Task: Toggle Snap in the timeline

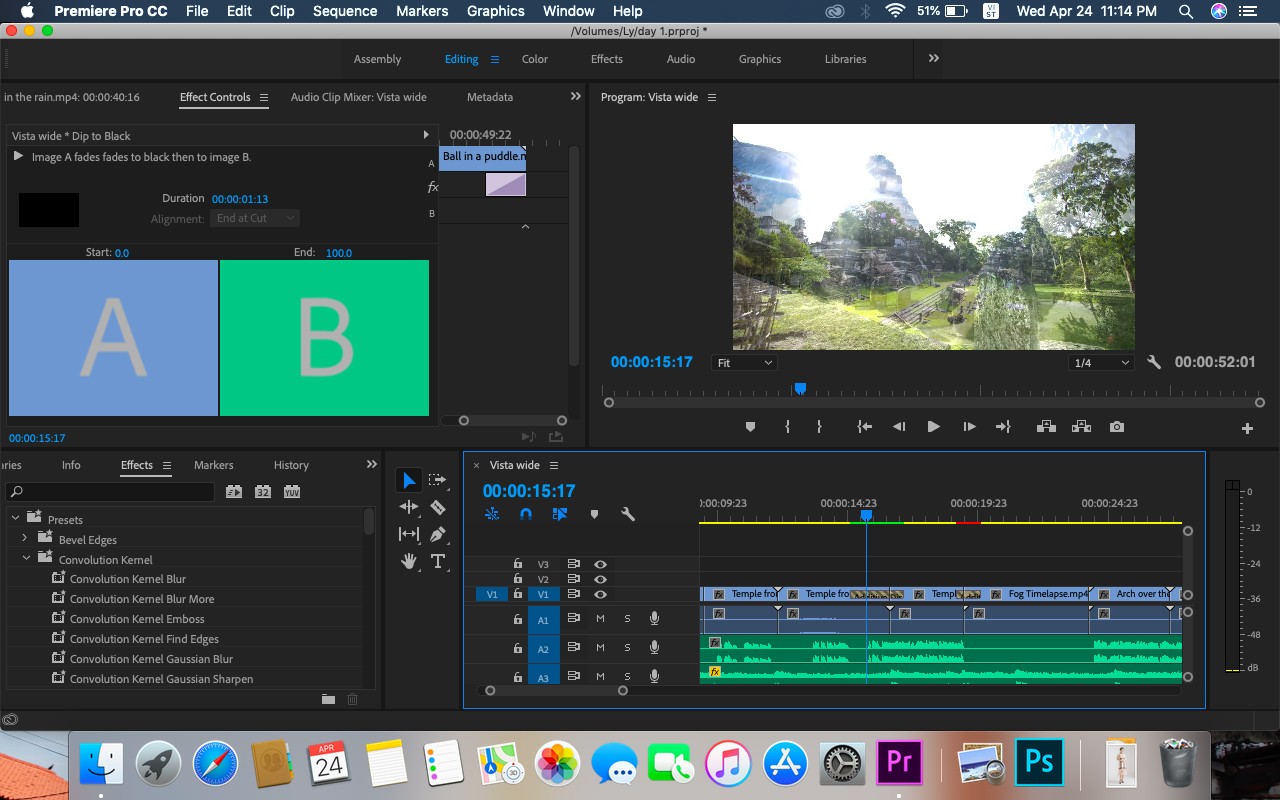Action: (526, 514)
